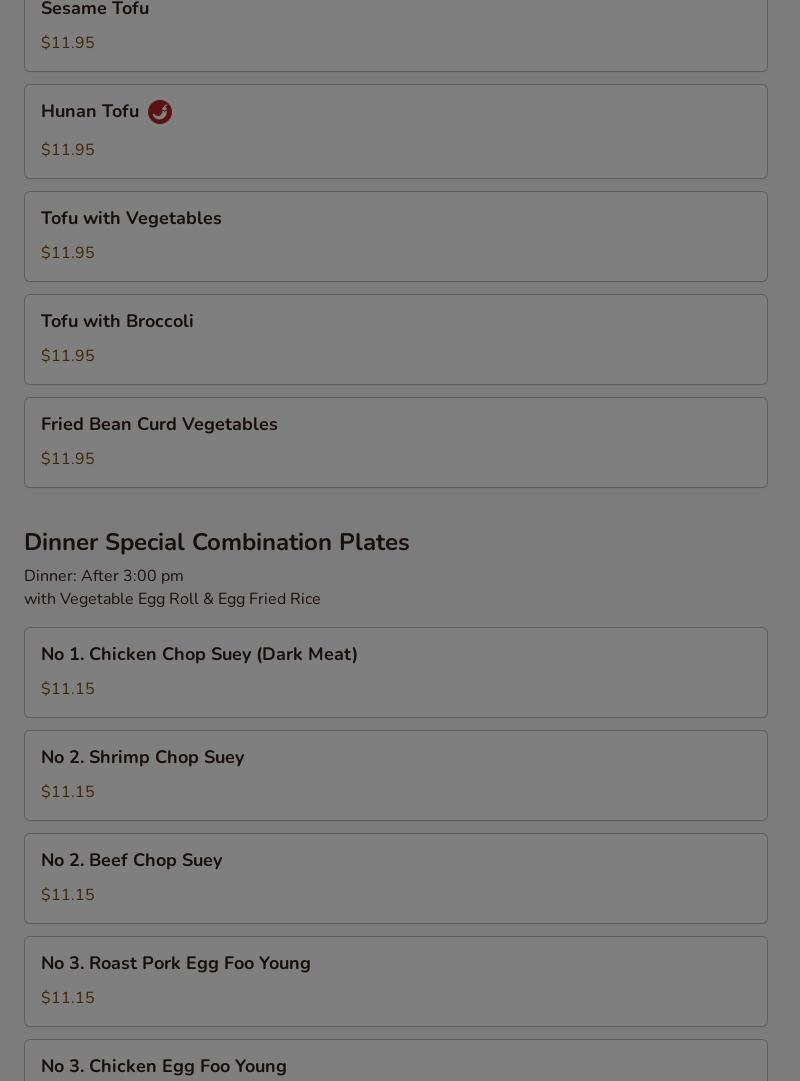This screenshot has width=800, height=1081.
Task: Select No 3. Chicken Egg Foo Young
Action: click(x=163, y=1066)
